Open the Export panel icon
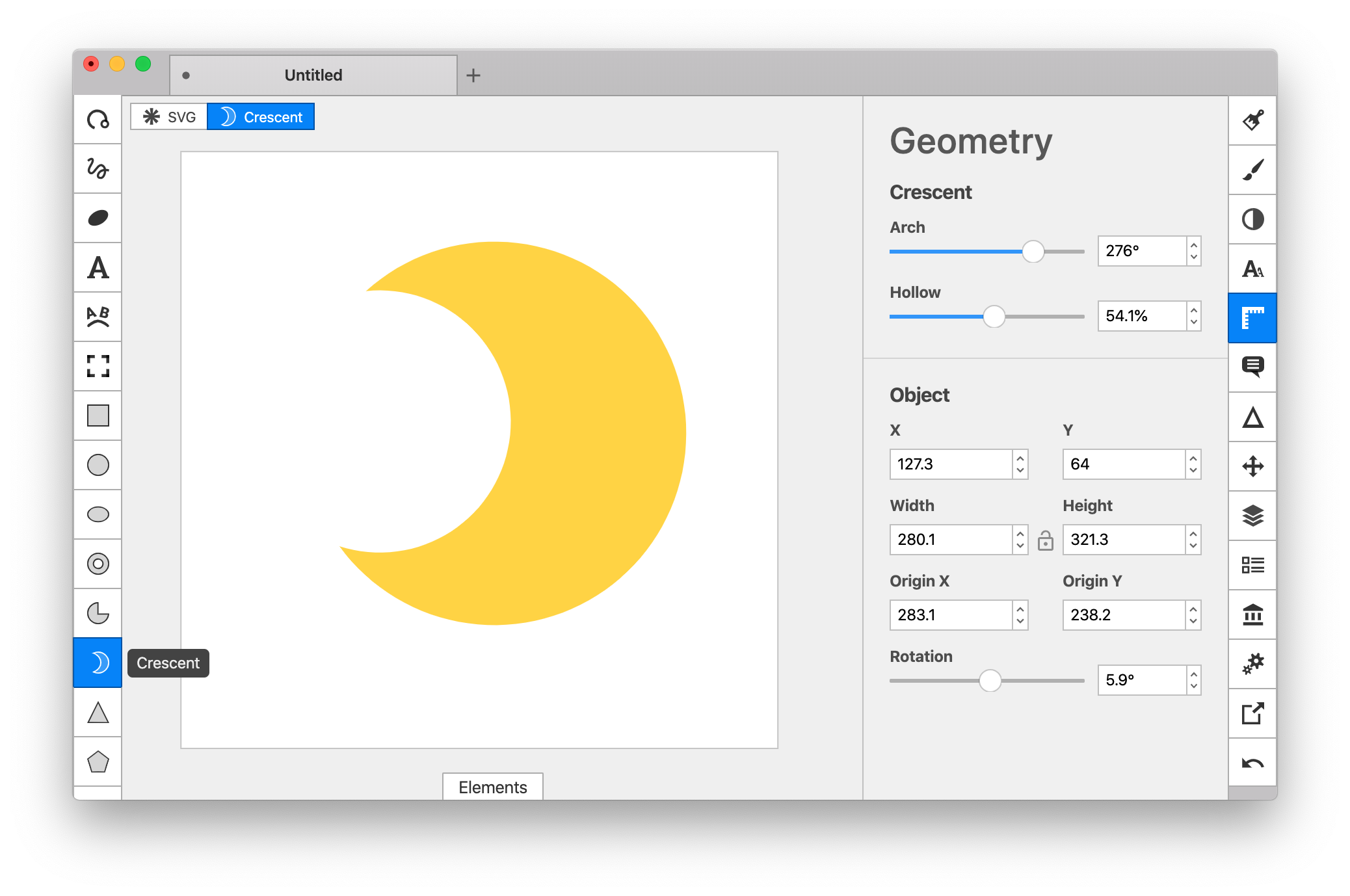The height and width of the screenshot is (896, 1350). click(1252, 713)
